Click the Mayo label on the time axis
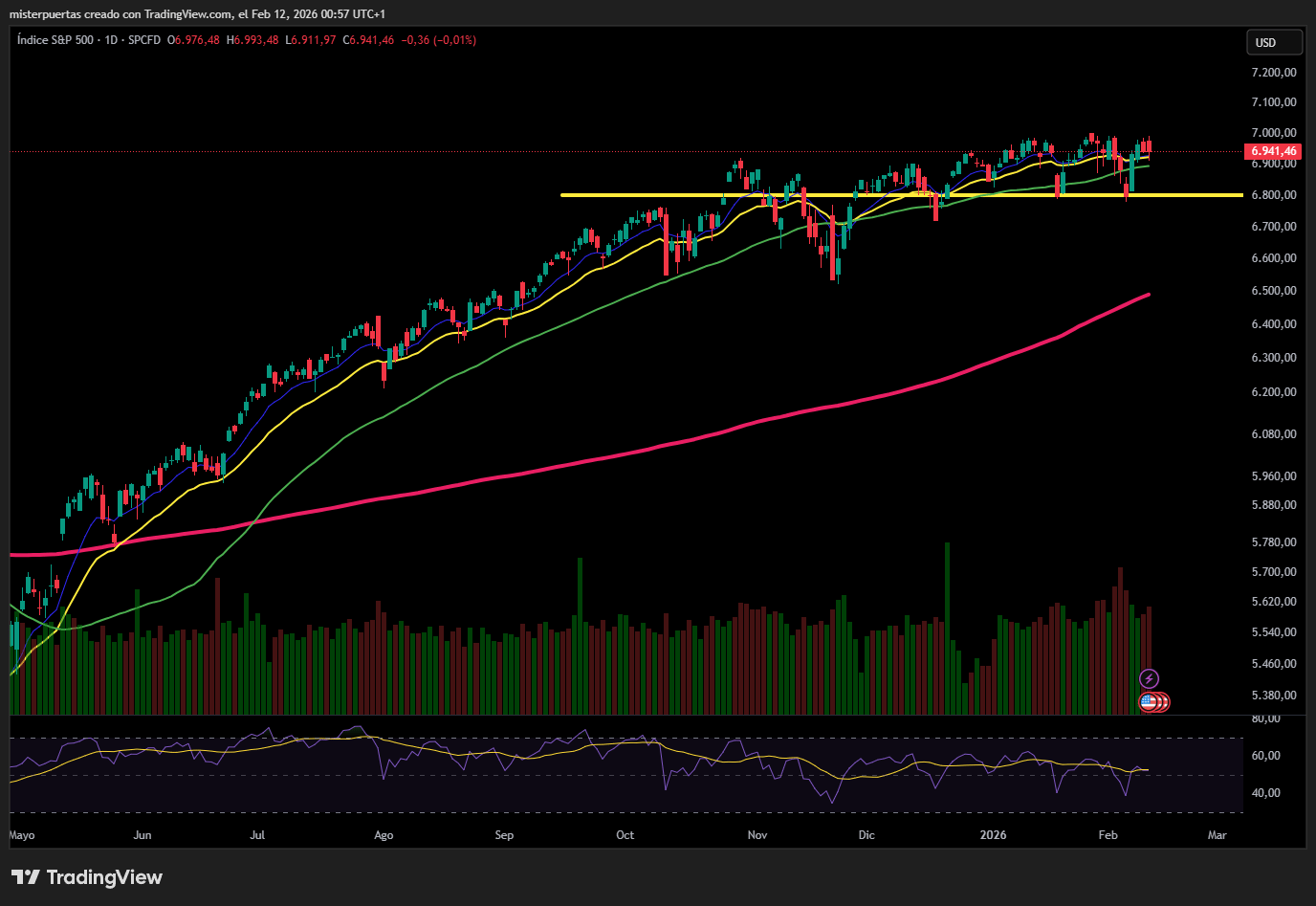This screenshot has height=906, width=1316. pos(22,835)
